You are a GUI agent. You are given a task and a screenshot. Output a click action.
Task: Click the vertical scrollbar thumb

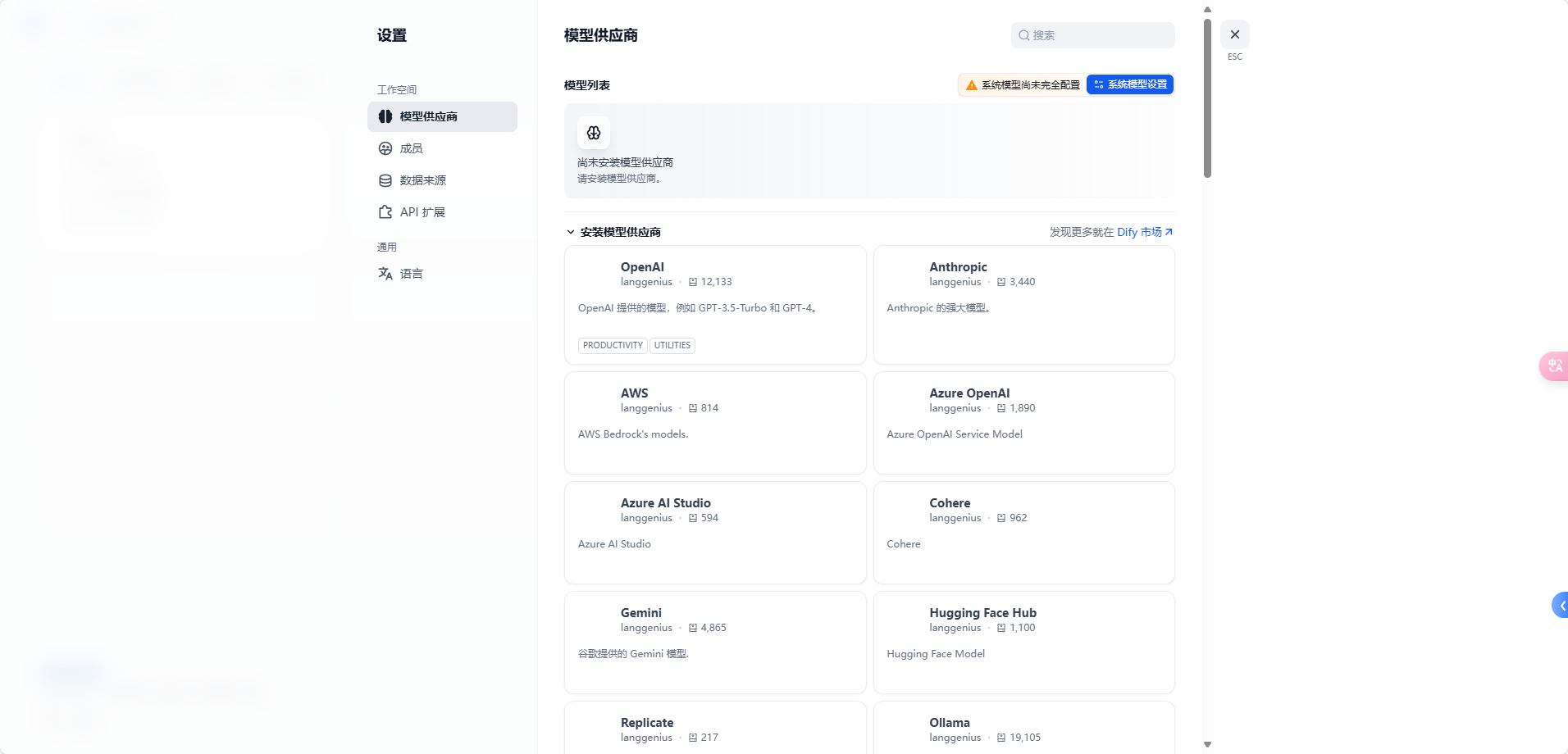click(1207, 98)
